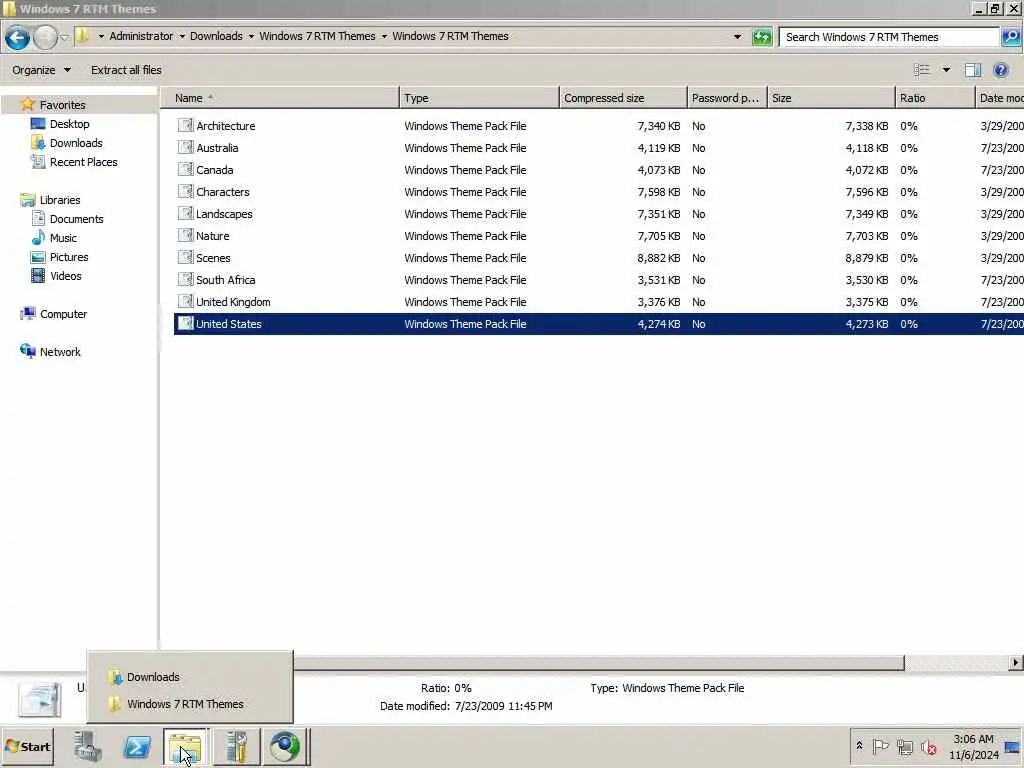This screenshot has width=1024, height=768.
Task: Open Desktop in the navigation pane
Action: click(69, 124)
